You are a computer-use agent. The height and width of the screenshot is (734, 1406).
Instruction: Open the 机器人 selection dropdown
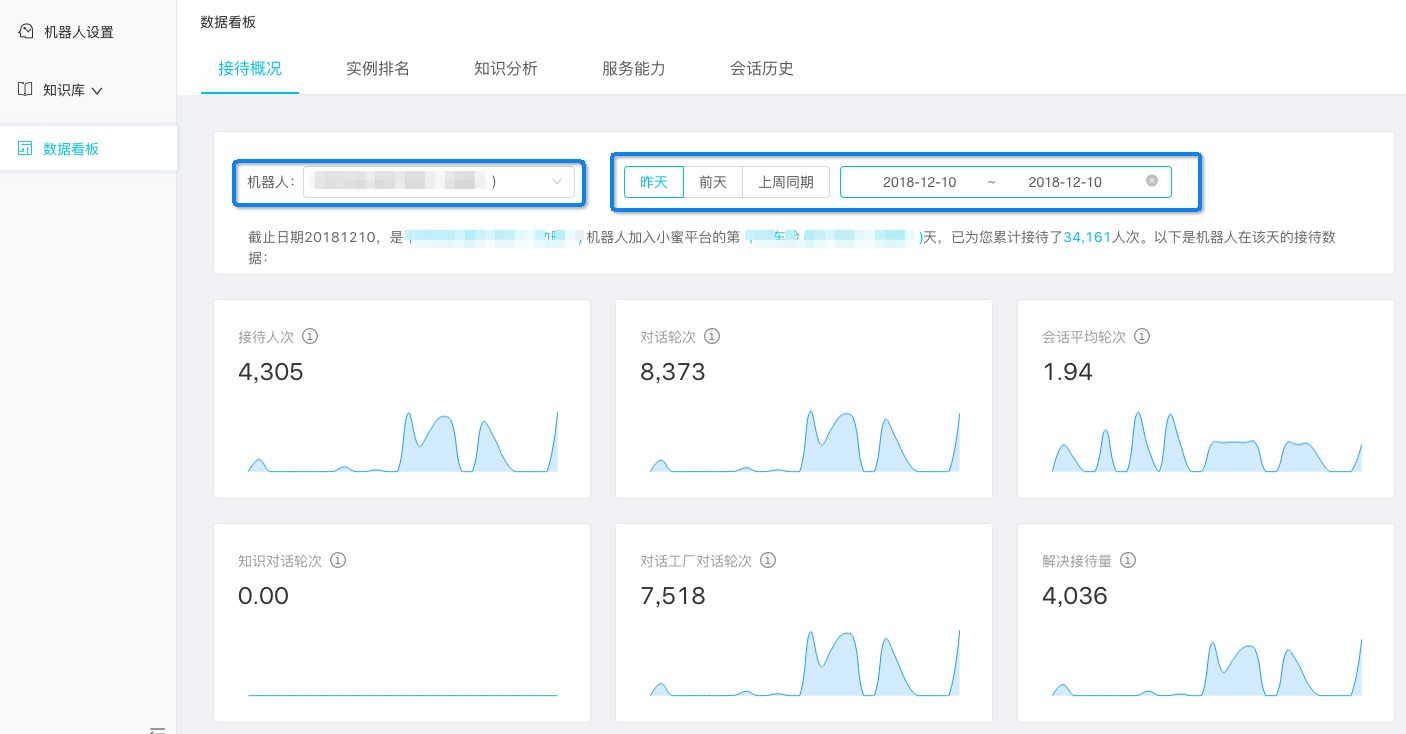pyautogui.click(x=439, y=182)
